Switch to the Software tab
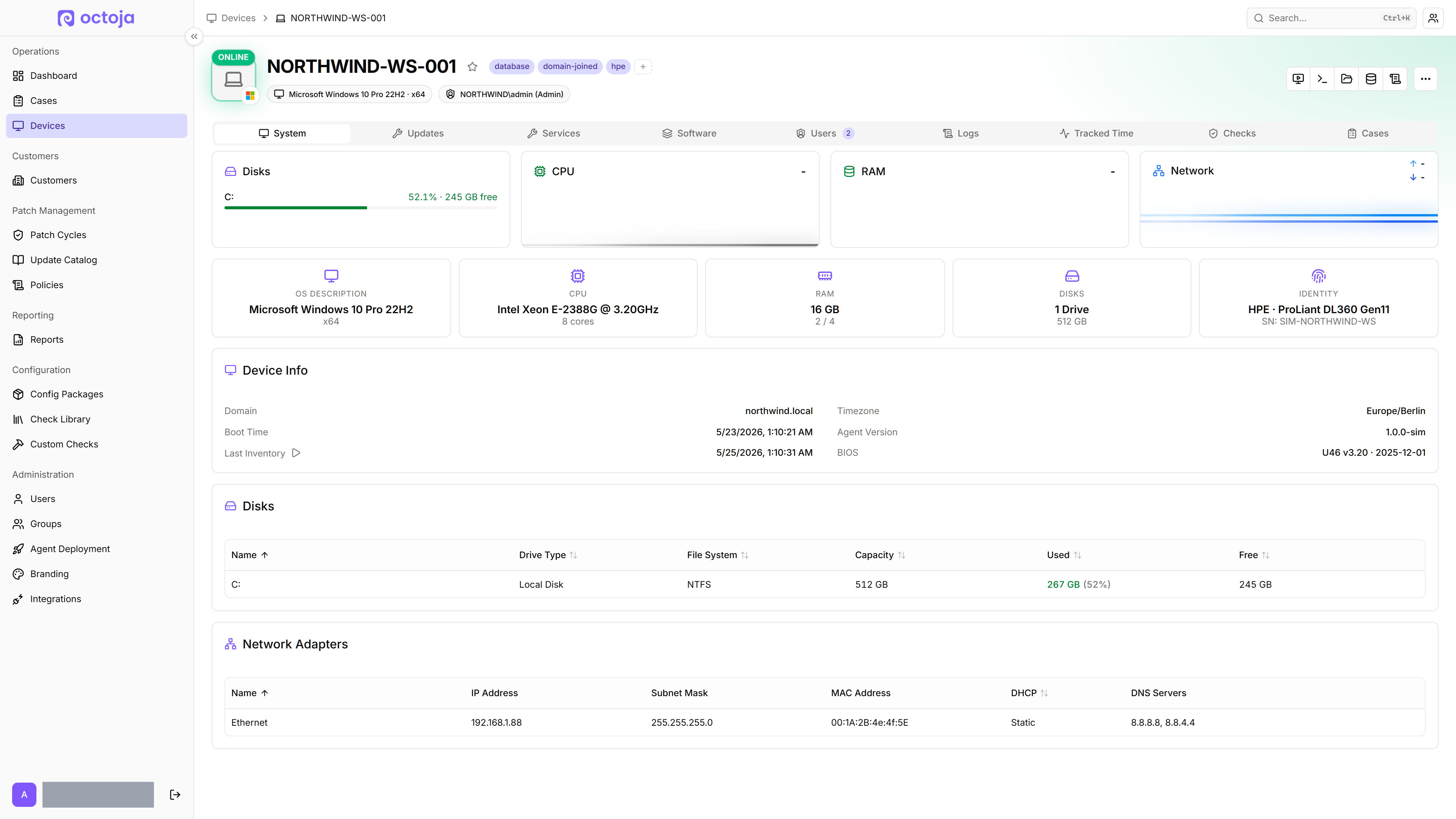The width and height of the screenshot is (1456, 819). click(x=689, y=133)
